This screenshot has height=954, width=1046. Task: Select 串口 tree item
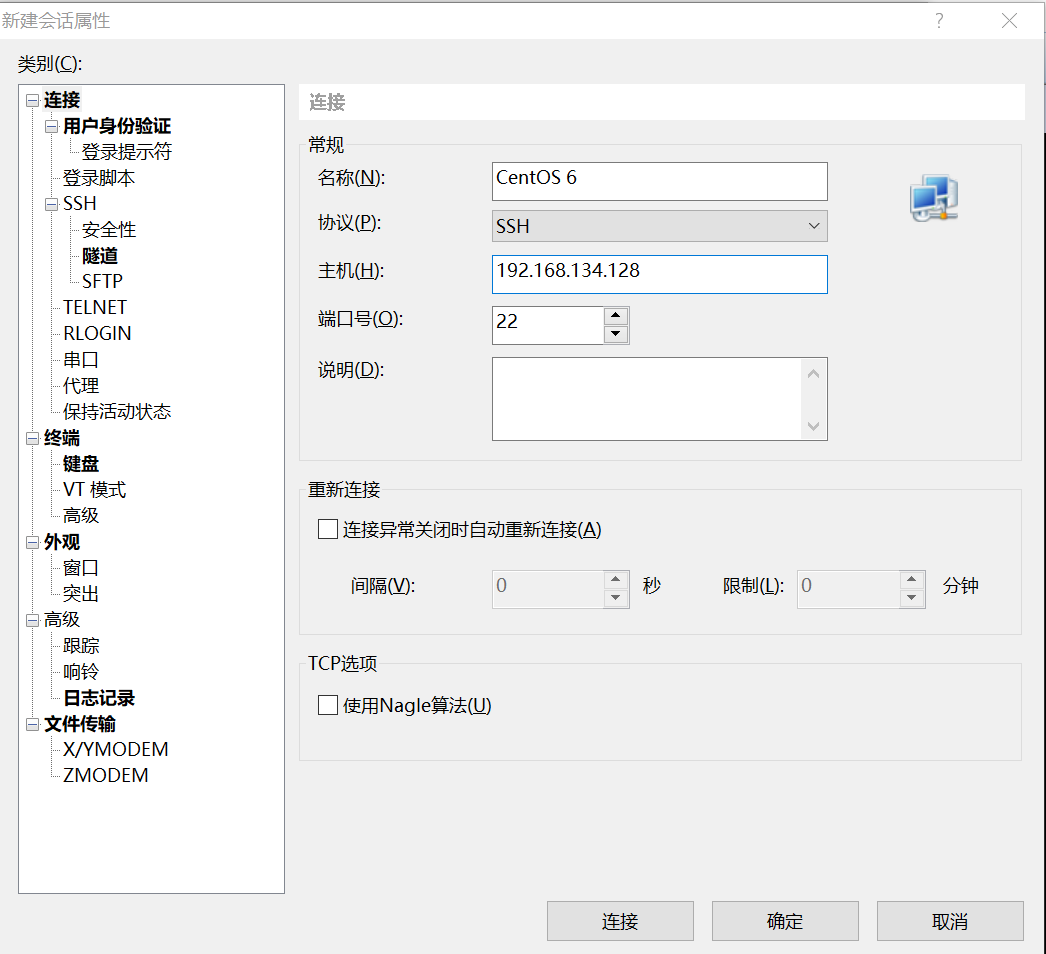pyautogui.click(x=81, y=360)
